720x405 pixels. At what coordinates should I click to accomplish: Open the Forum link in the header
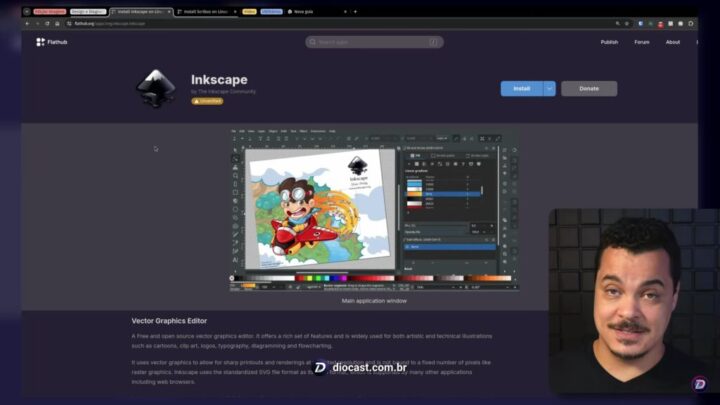pos(641,42)
